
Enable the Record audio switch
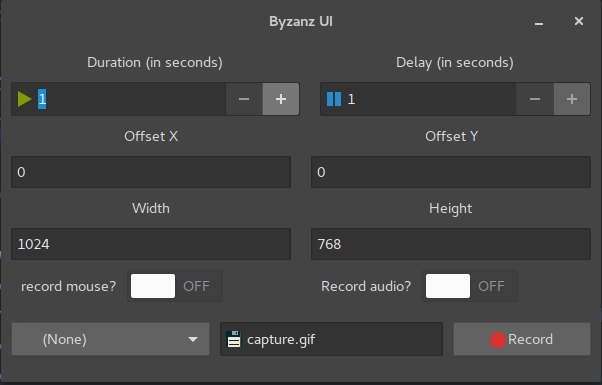coord(470,286)
